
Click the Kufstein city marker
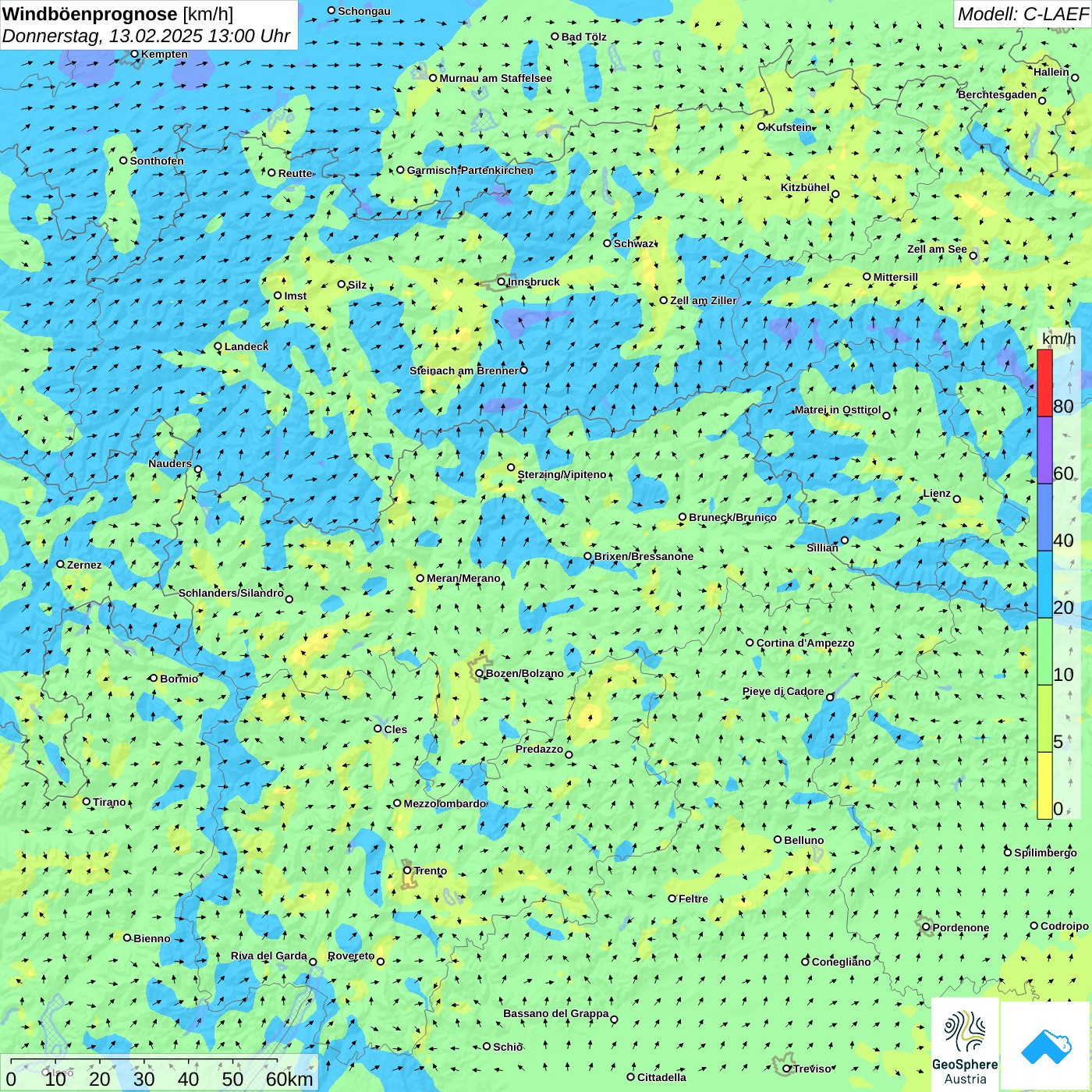click(x=762, y=126)
